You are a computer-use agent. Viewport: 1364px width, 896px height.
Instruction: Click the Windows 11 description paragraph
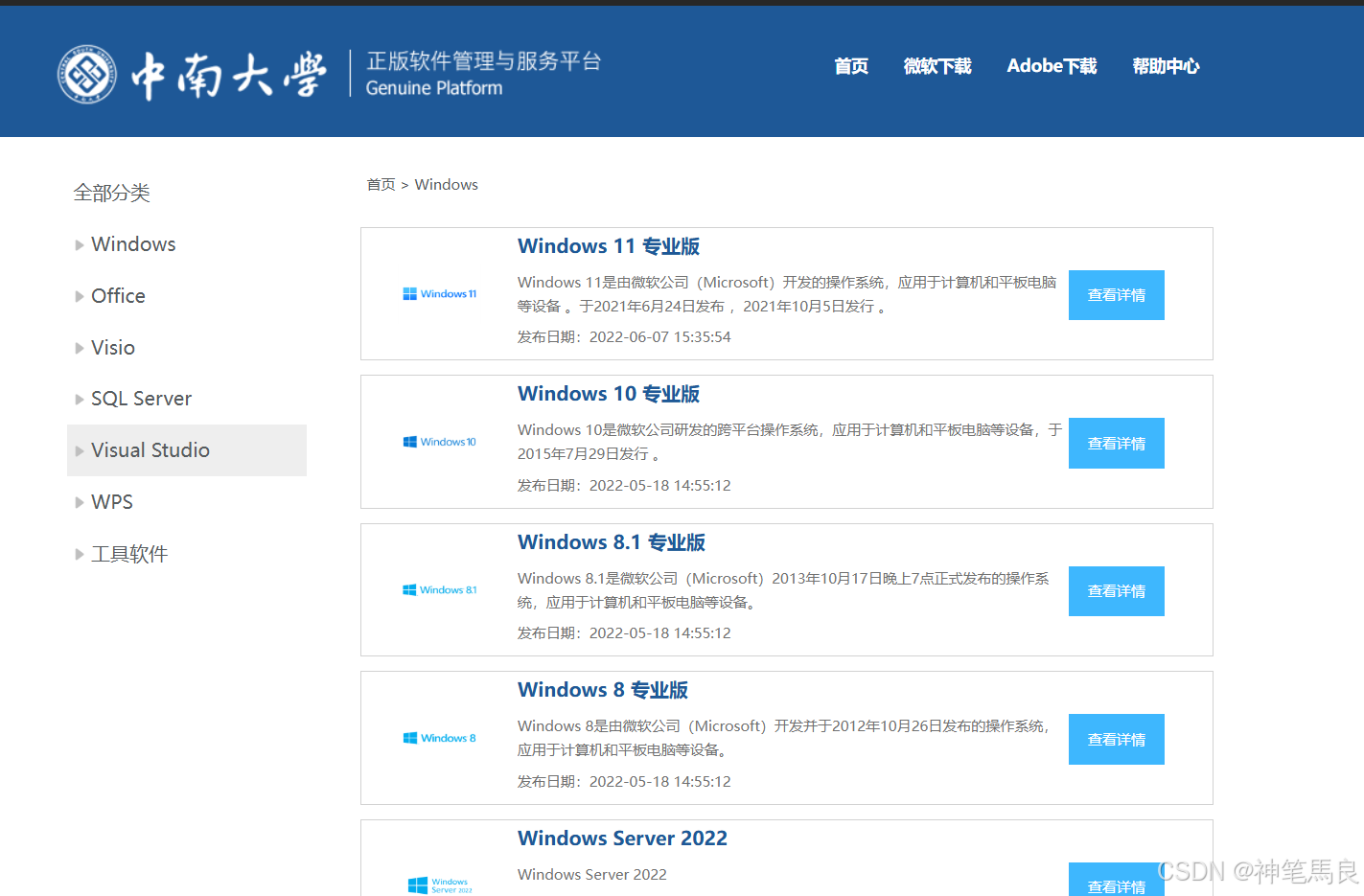pos(787,294)
